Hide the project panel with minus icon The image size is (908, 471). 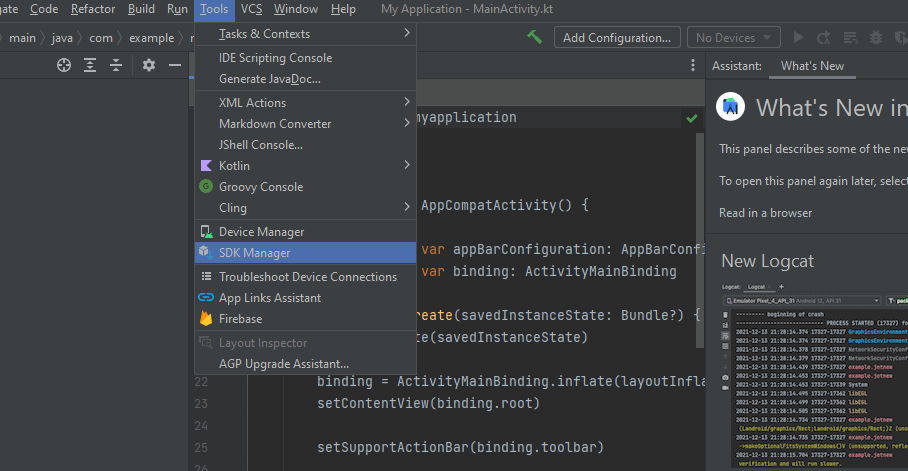pos(175,65)
